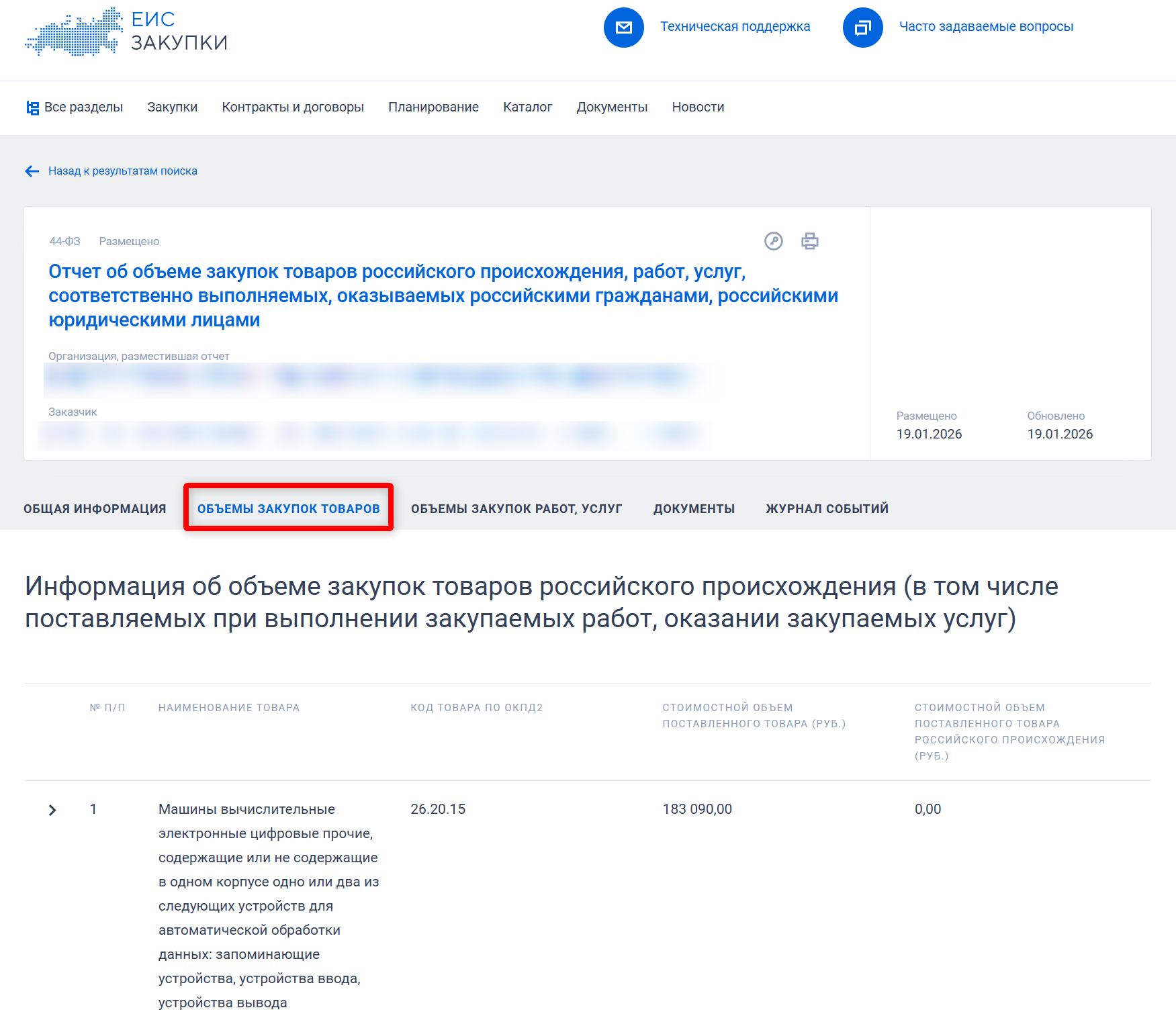The image size is (1176, 1014).
Task: Open the Документы tab of the report
Action: (693, 508)
